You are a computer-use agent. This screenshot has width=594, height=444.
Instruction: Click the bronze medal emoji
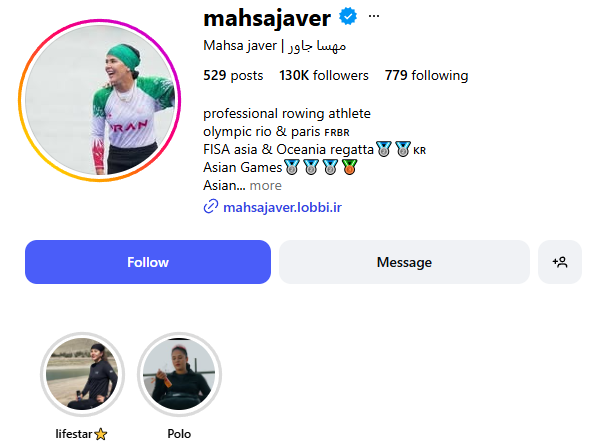point(349,167)
